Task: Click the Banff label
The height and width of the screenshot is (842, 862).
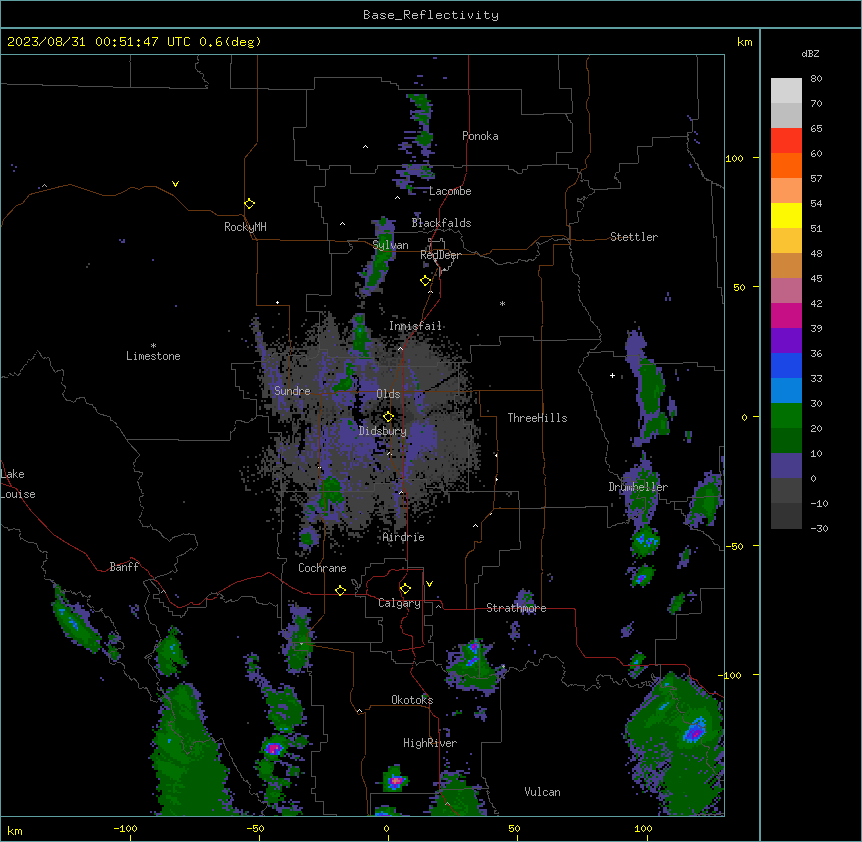Action: (x=124, y=567)
